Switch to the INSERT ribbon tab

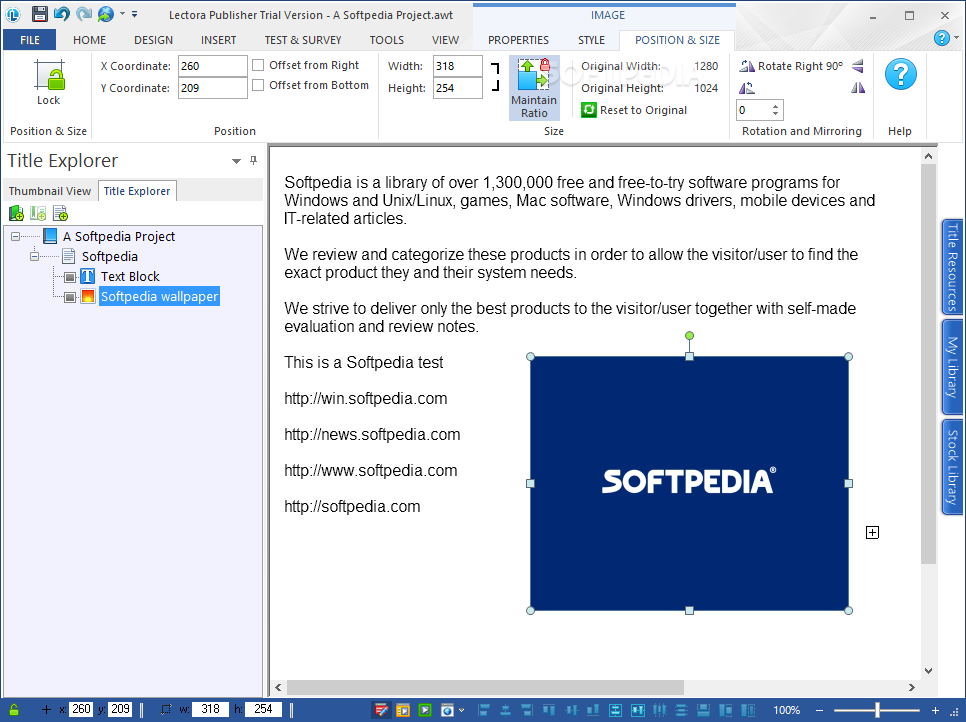[x=218, y=40]
